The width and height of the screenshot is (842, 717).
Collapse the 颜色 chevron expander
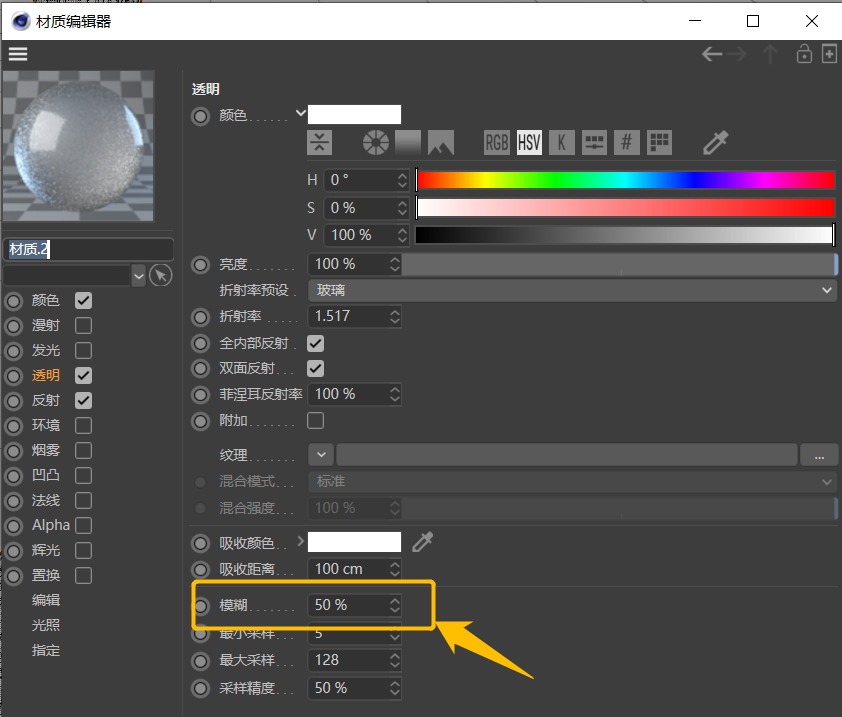(x=301, y=113)
